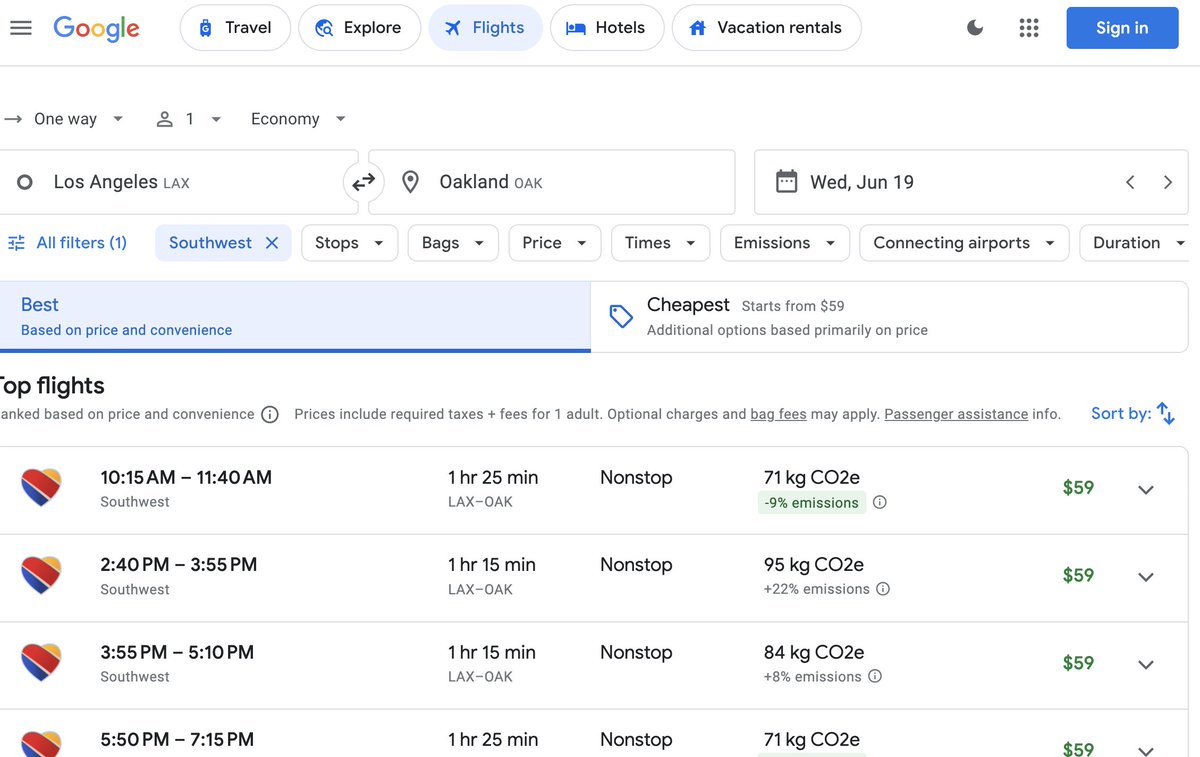Click Southwest logo on 2:40 PM flight
1200x757 pixels.
pyautogui.click(x=41, y=575)
